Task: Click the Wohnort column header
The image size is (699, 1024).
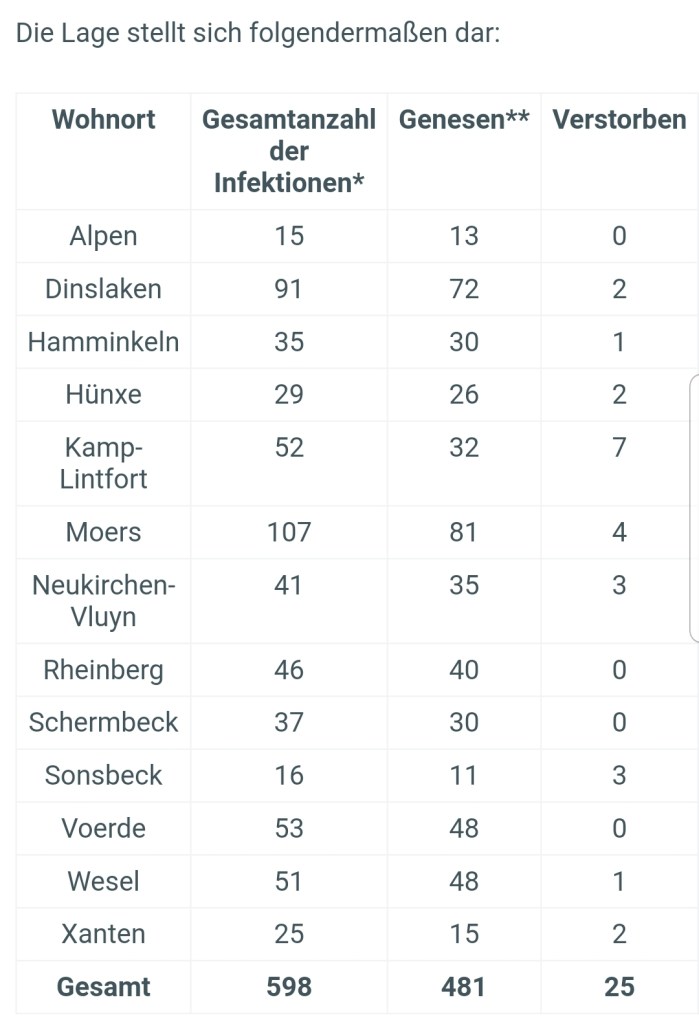Action: 103,120
